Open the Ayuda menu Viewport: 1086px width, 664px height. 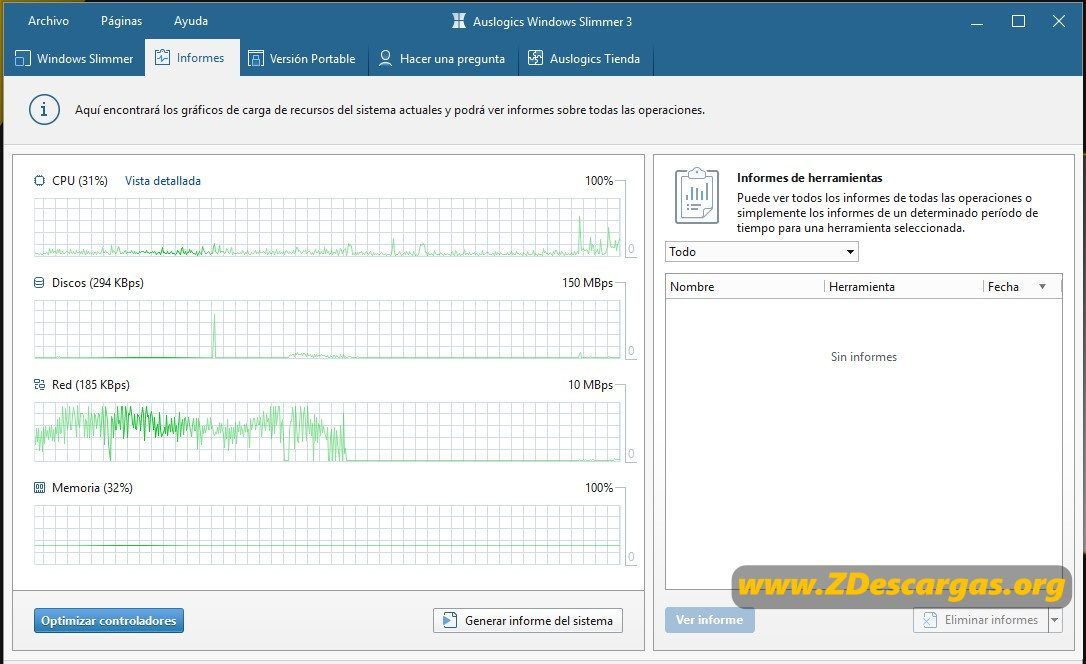[190, 21]
